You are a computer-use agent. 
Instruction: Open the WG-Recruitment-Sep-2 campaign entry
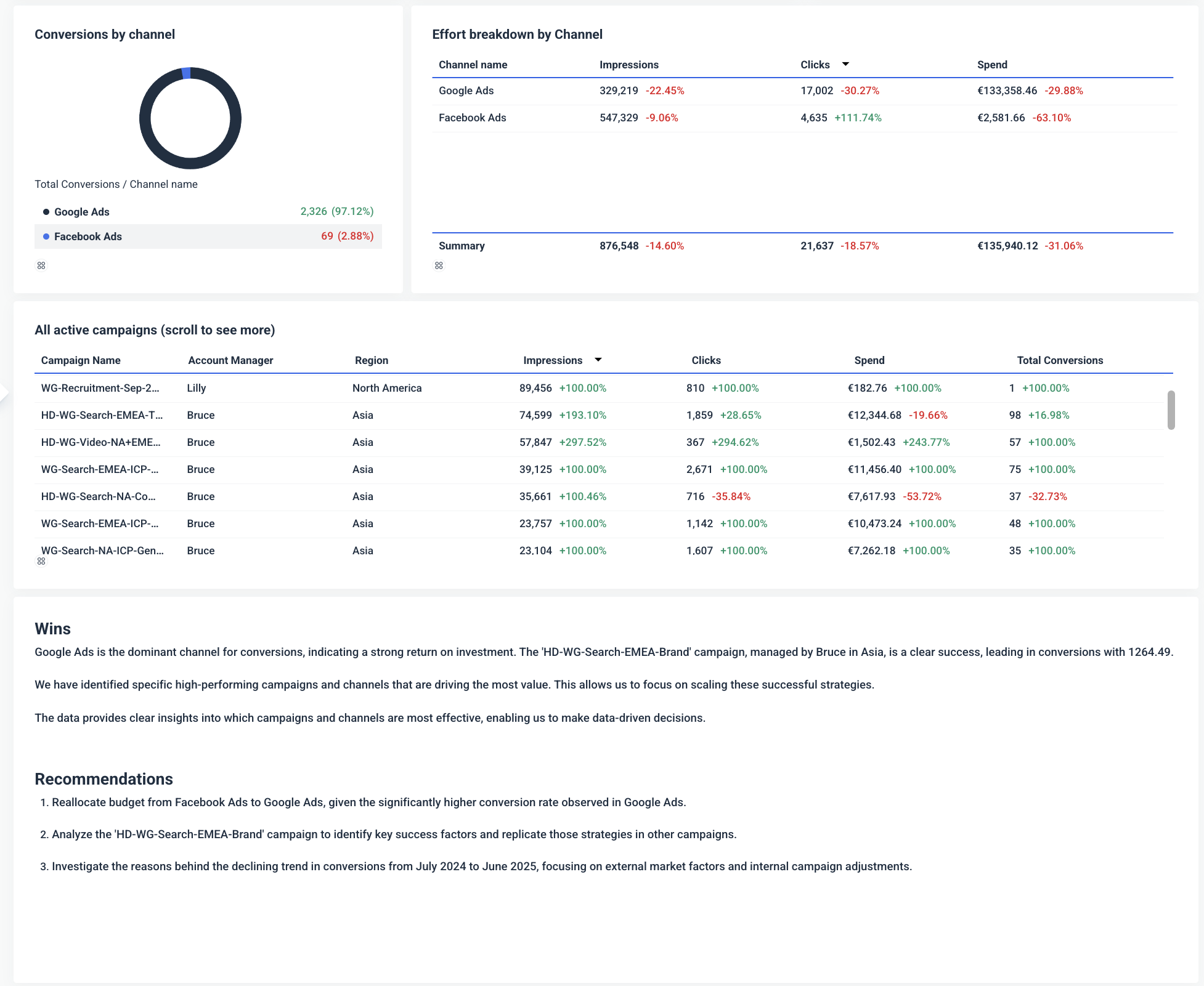click(100, 388)
